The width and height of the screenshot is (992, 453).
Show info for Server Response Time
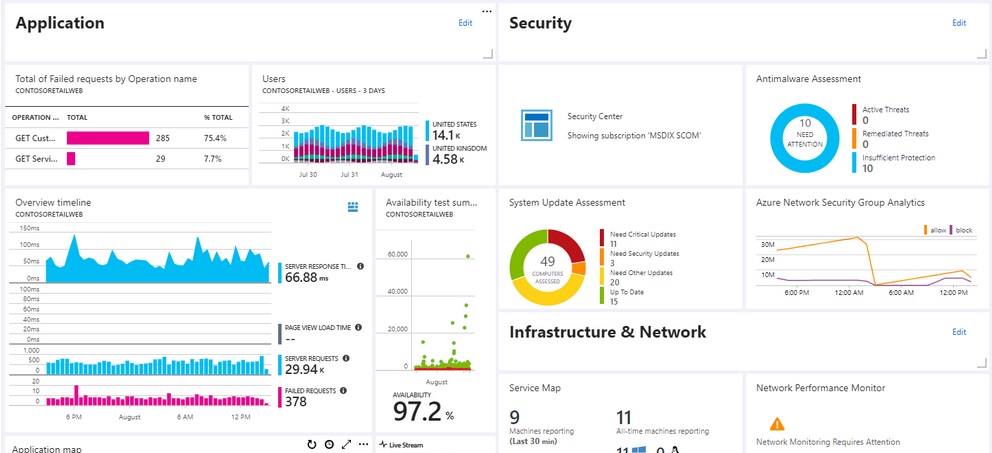pos(361,266)
